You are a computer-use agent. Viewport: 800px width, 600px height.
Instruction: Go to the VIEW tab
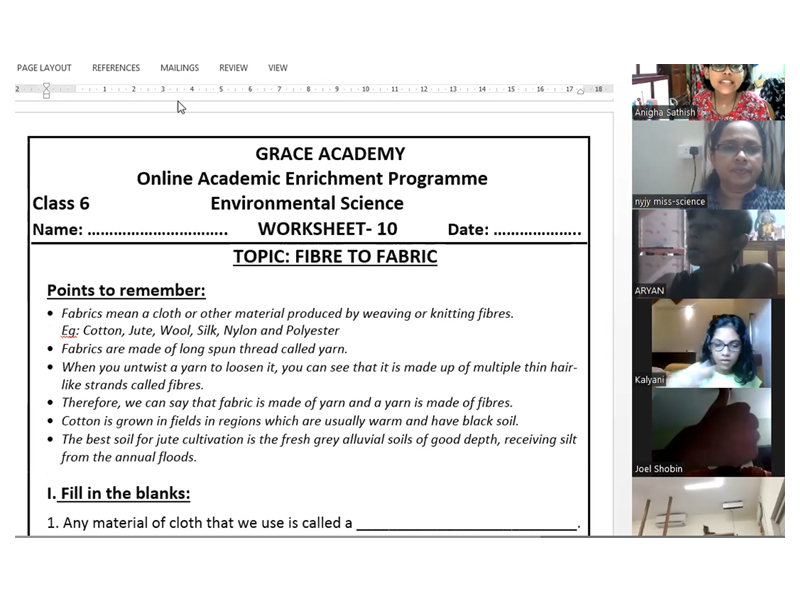tap(277, 68)
